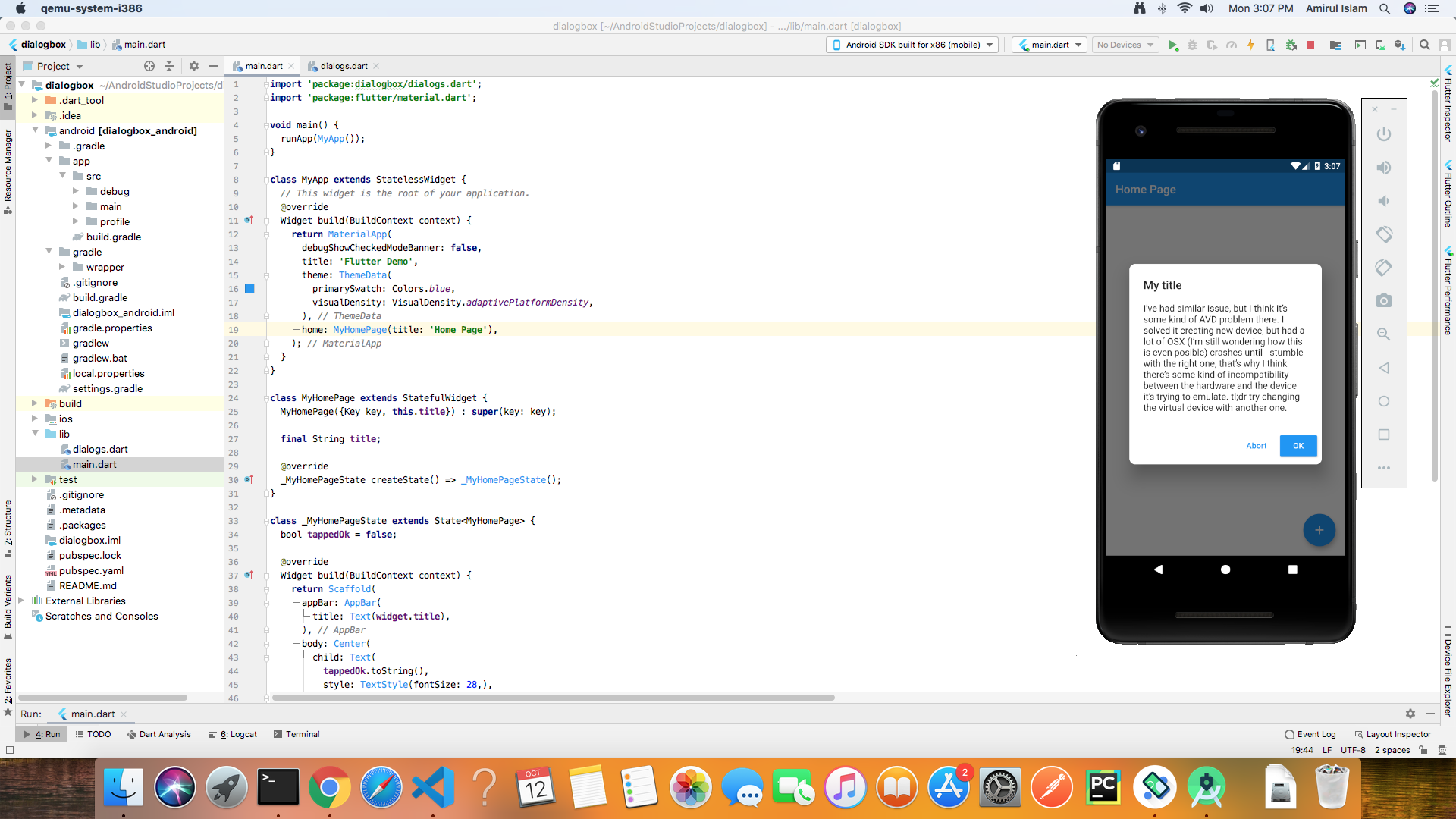
Task: Click the green Run app button
Action: 1173,45
